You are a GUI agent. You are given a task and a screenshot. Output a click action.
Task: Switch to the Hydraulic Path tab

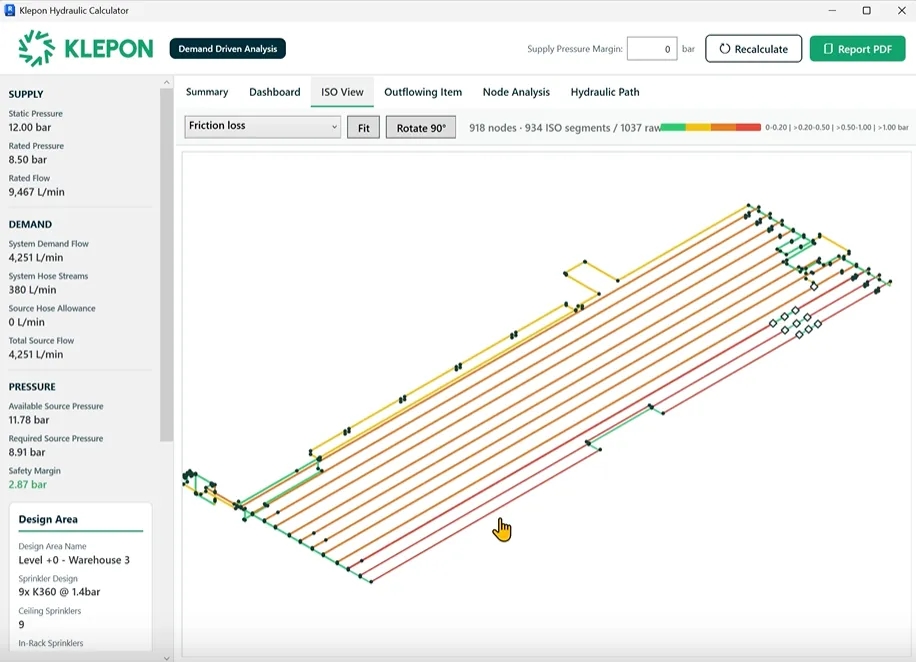(x=605, y=92)
